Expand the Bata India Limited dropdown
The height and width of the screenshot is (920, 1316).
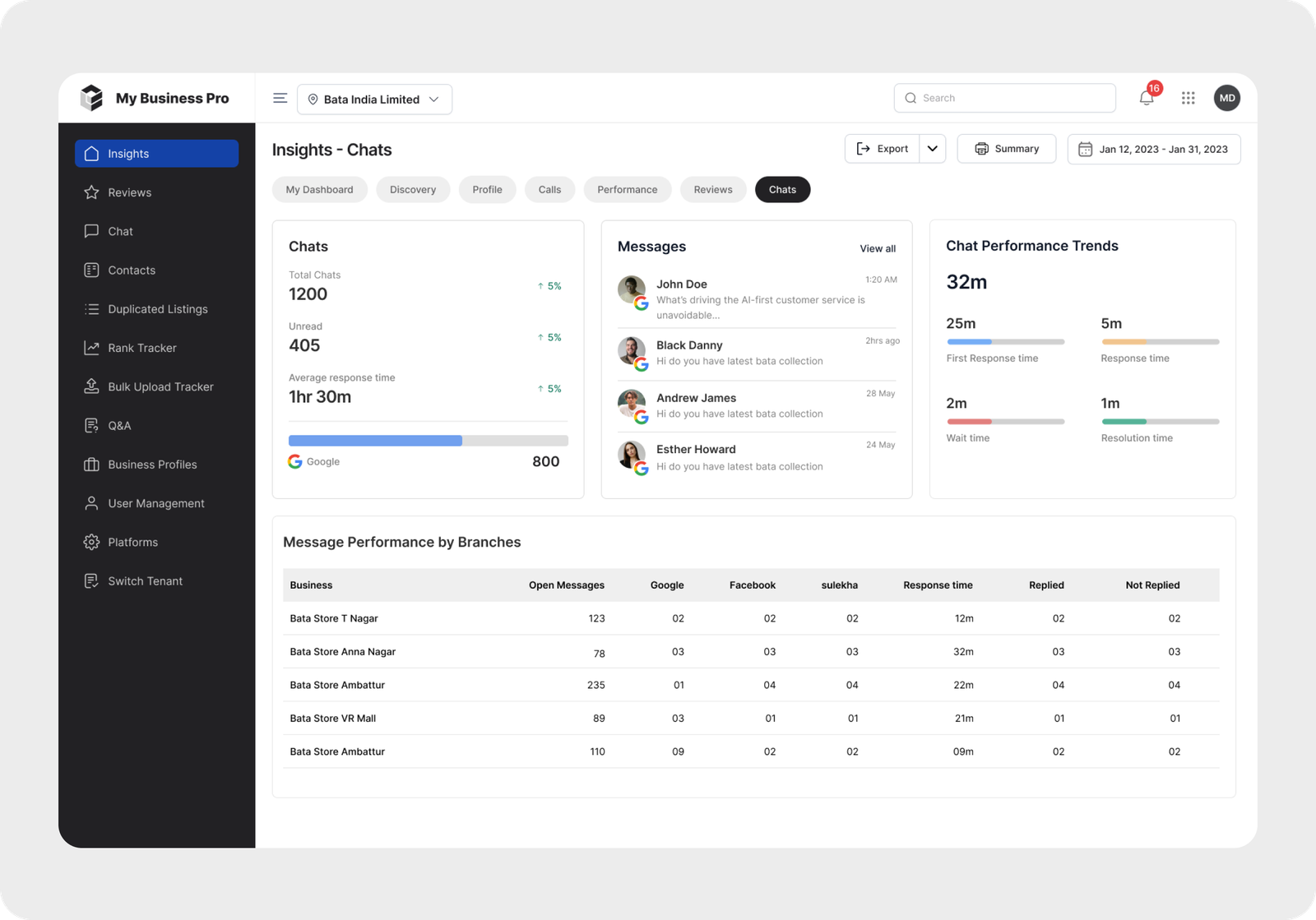[374, 99]
